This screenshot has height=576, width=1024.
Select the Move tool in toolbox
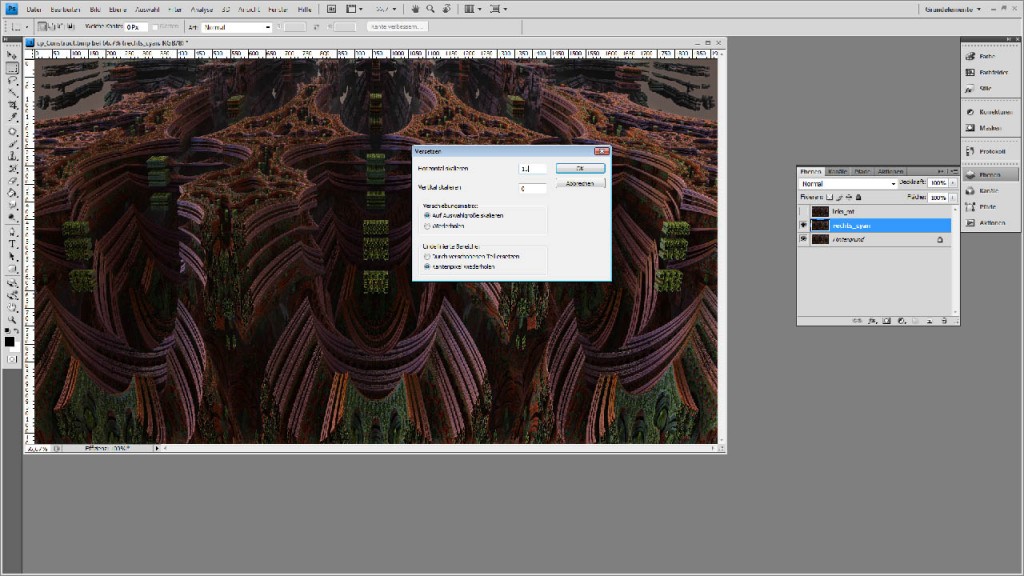[12, 55]
